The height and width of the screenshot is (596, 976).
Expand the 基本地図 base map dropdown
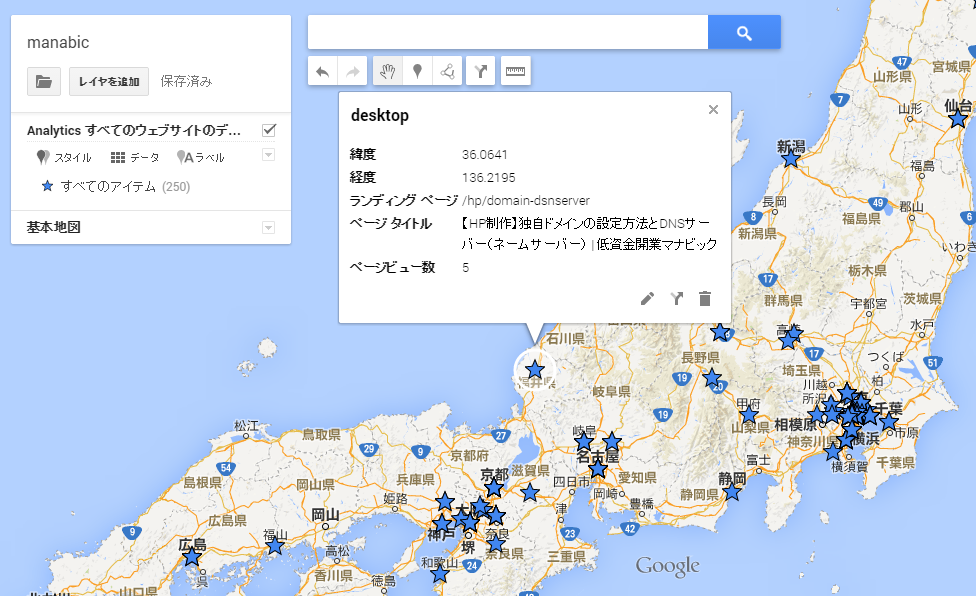[268, 228]
